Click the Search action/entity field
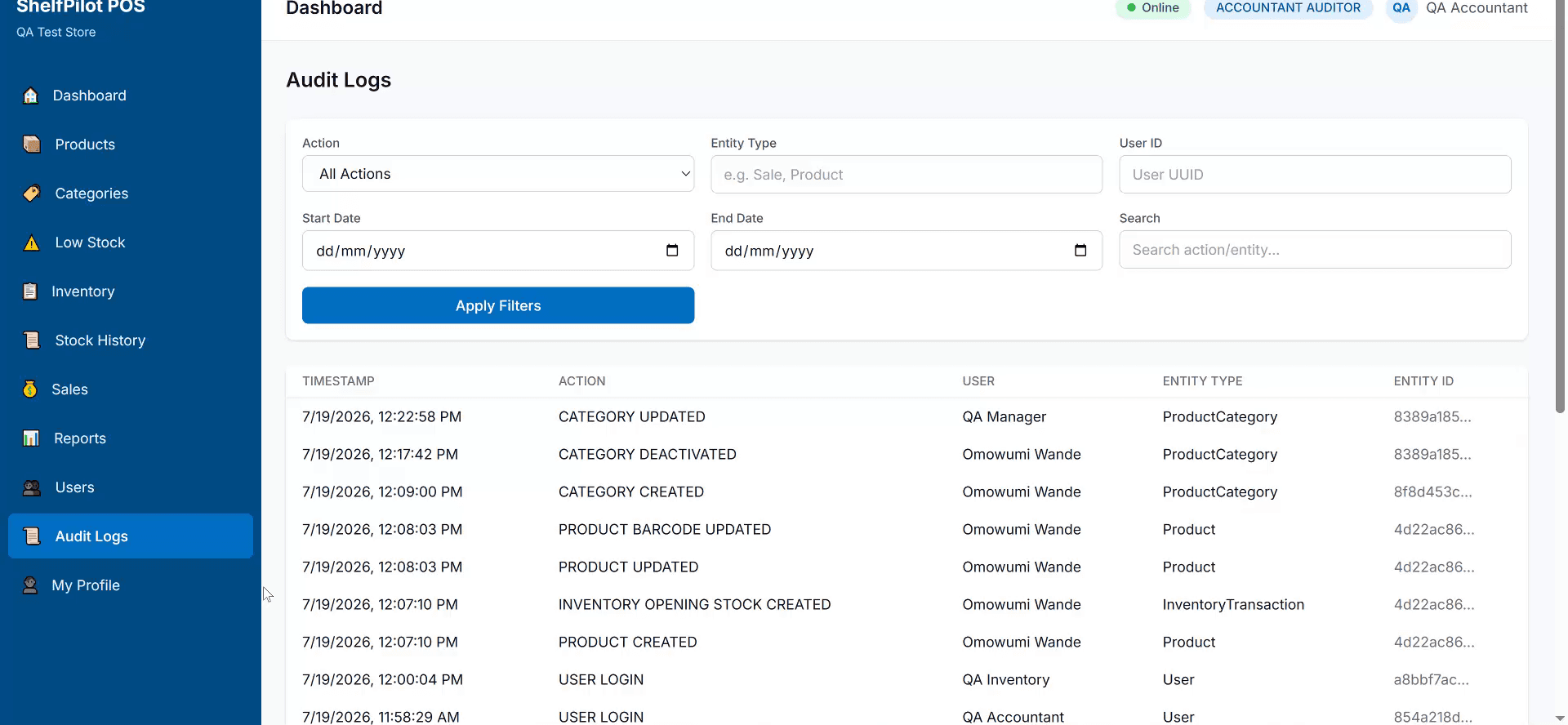Screen dimensions: 1568x725 (1315, 250)
